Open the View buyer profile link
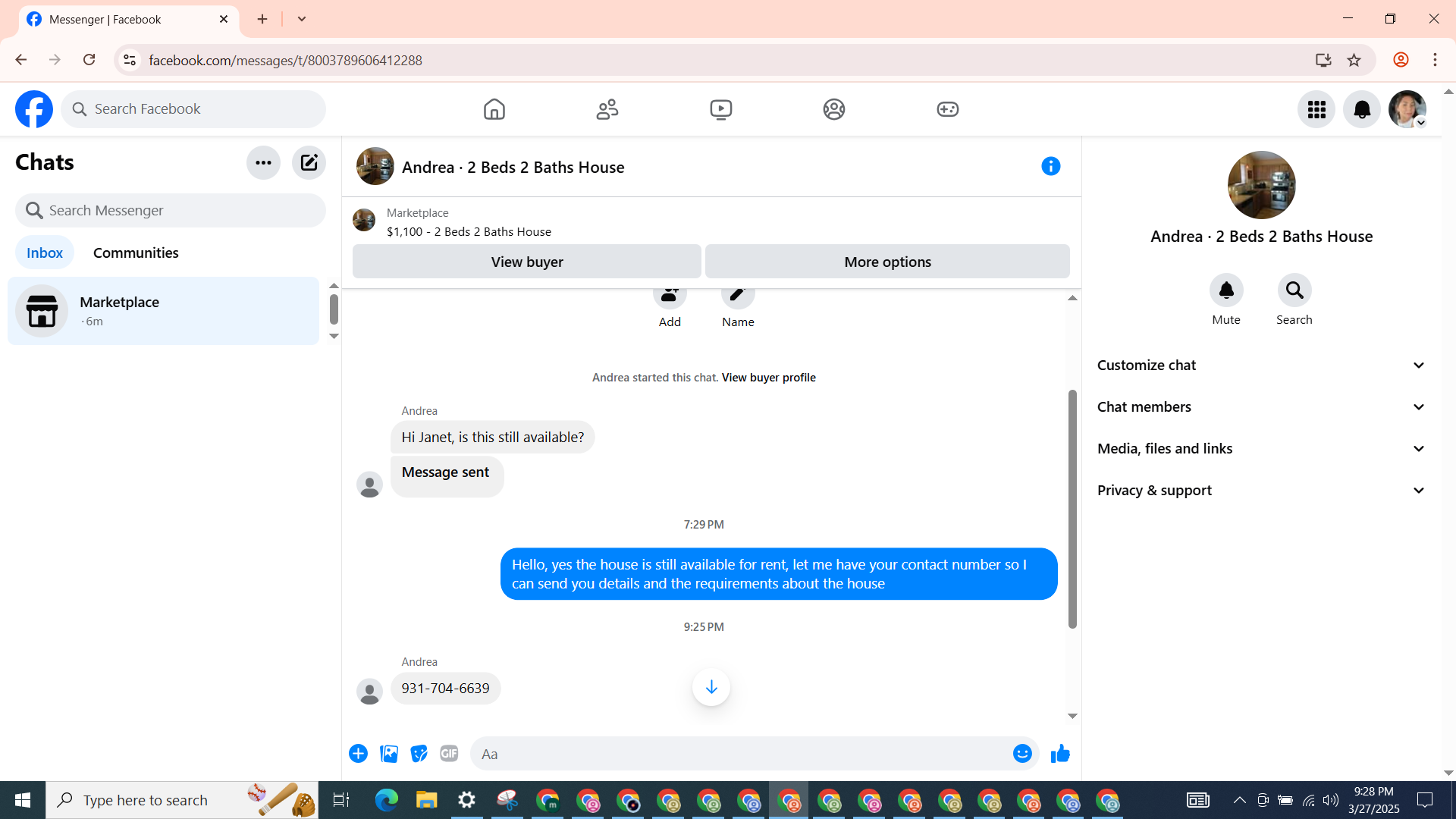This screenshot has height=819, width=1456. tap(768, 378)
